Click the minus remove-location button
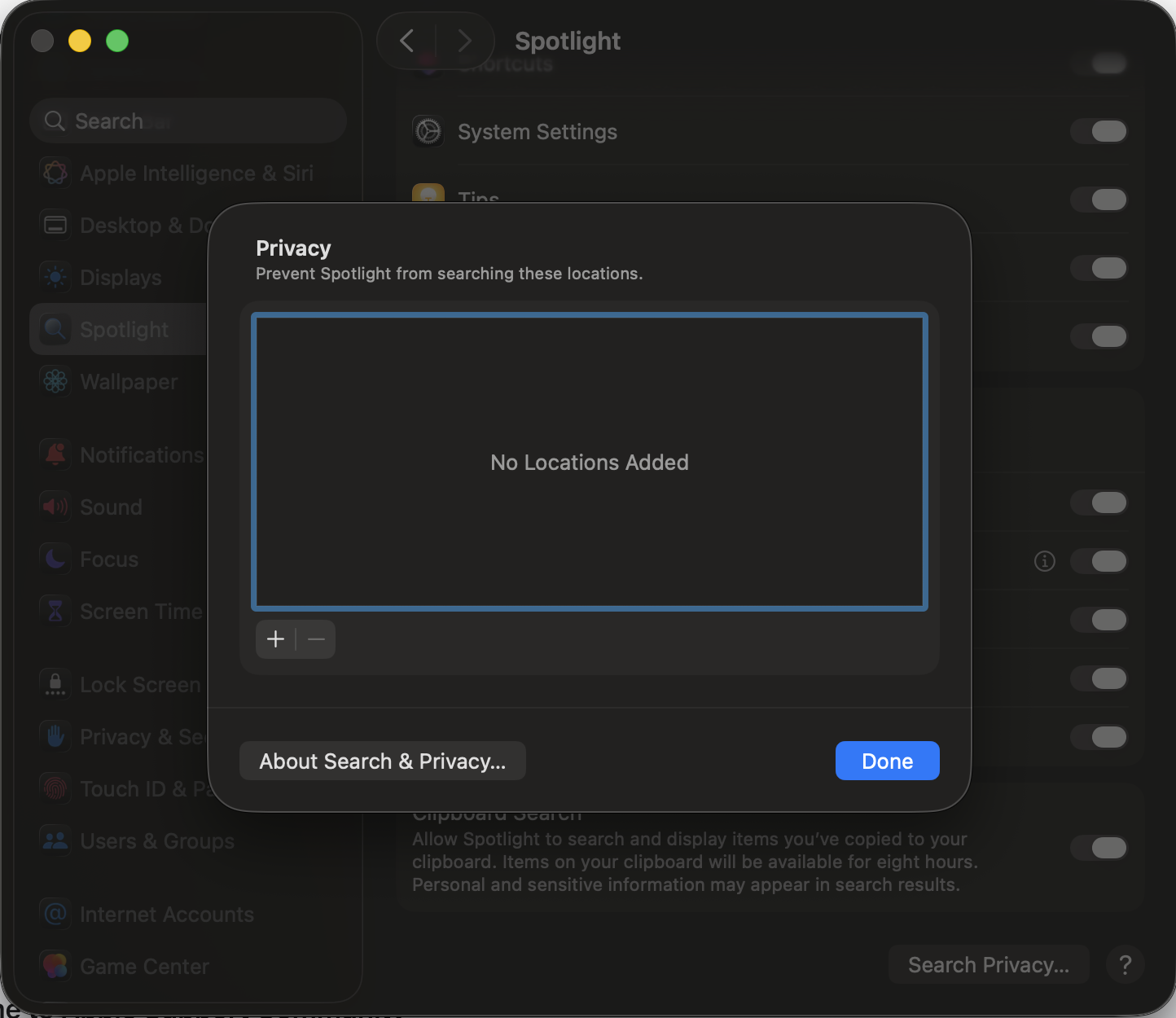Image resolution: width=1176 pixels, height=1018 pixels. (316, 639)
